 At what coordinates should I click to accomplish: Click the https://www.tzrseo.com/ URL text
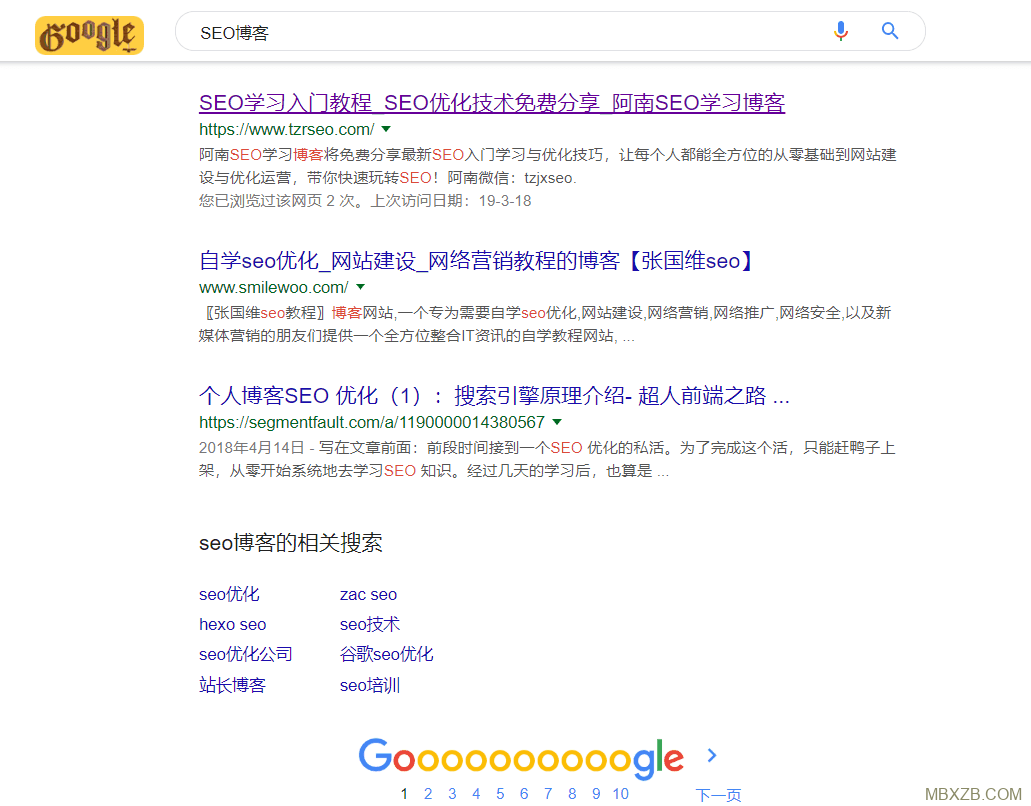point(287,130)
